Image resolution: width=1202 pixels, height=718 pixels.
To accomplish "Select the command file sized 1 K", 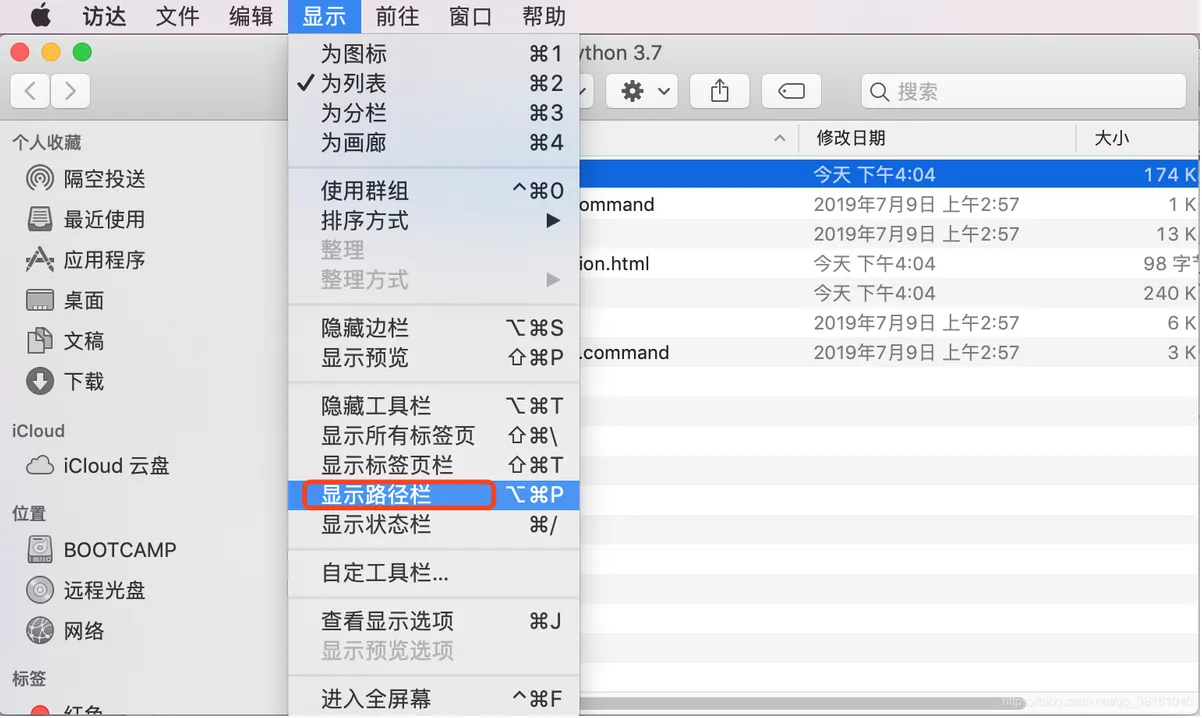I will pyautogui.click(x=888, y=205).
